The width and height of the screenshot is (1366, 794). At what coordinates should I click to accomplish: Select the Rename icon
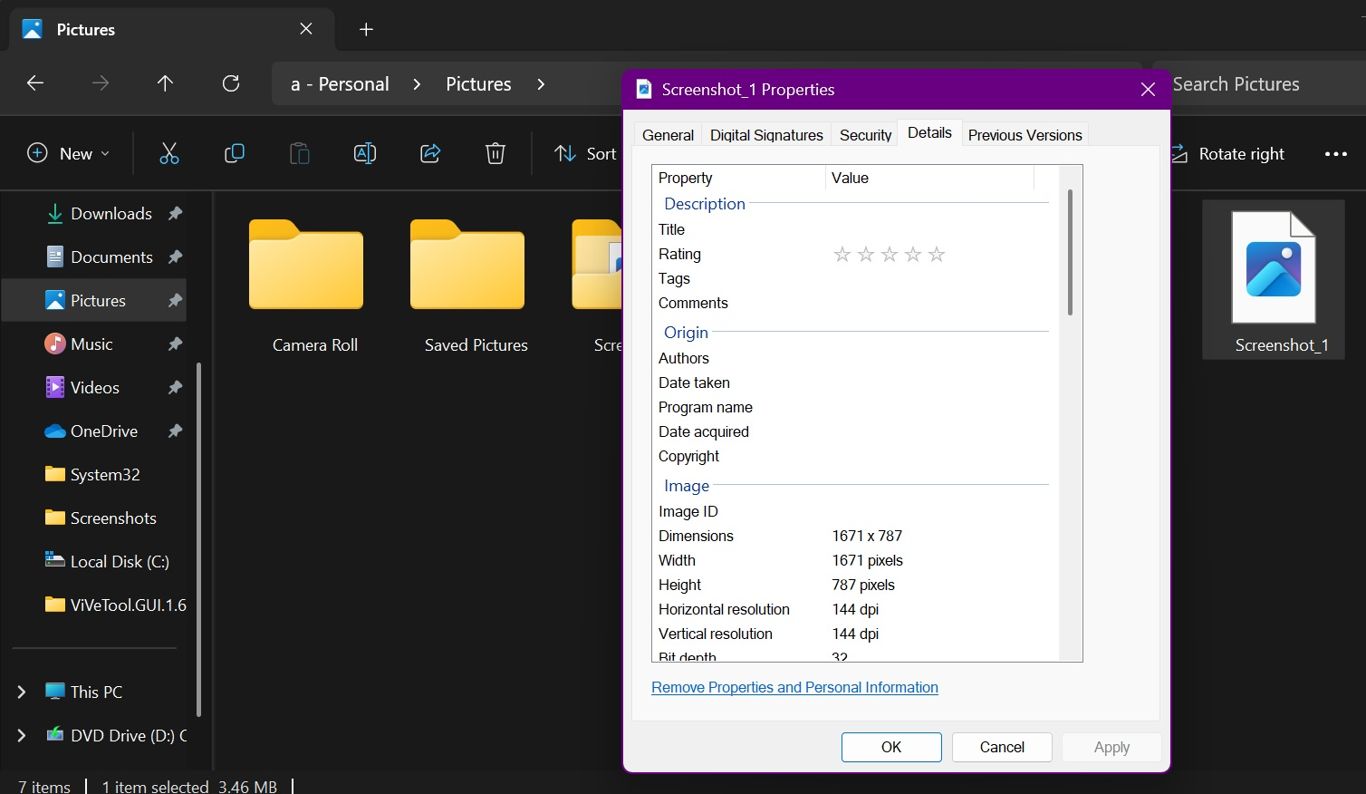coord(364,153)
